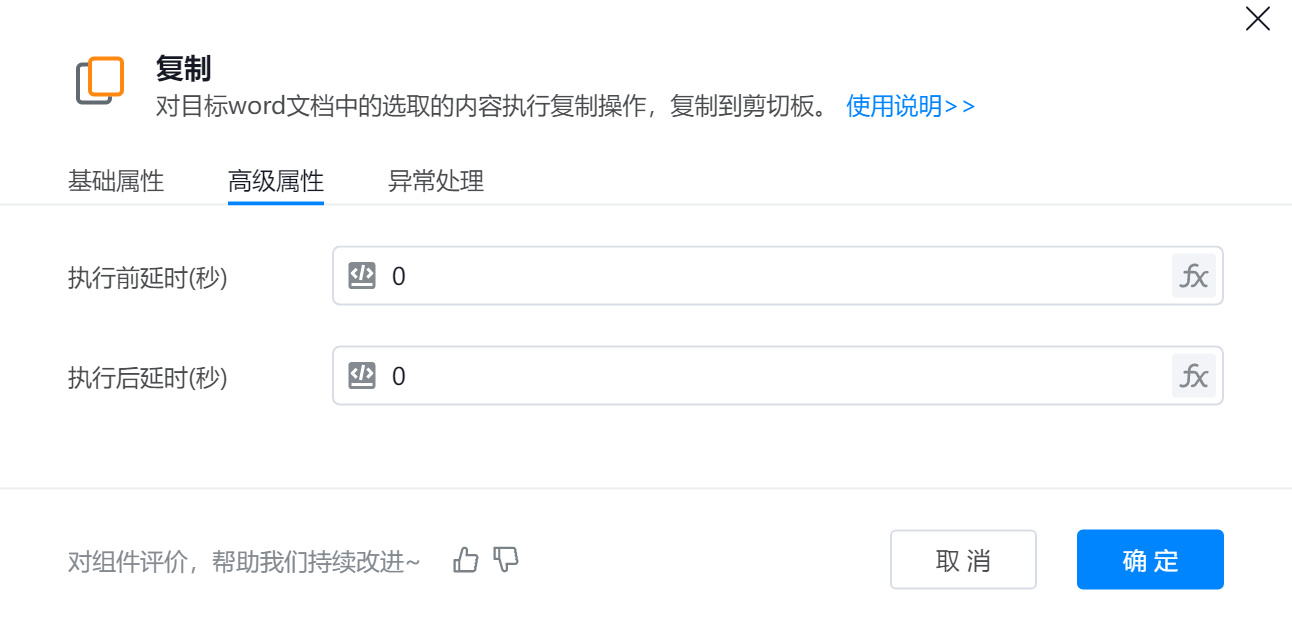
Task: Click the 对组件评价 feedback text
Action: pyautogui.click(x=244, y=562)
